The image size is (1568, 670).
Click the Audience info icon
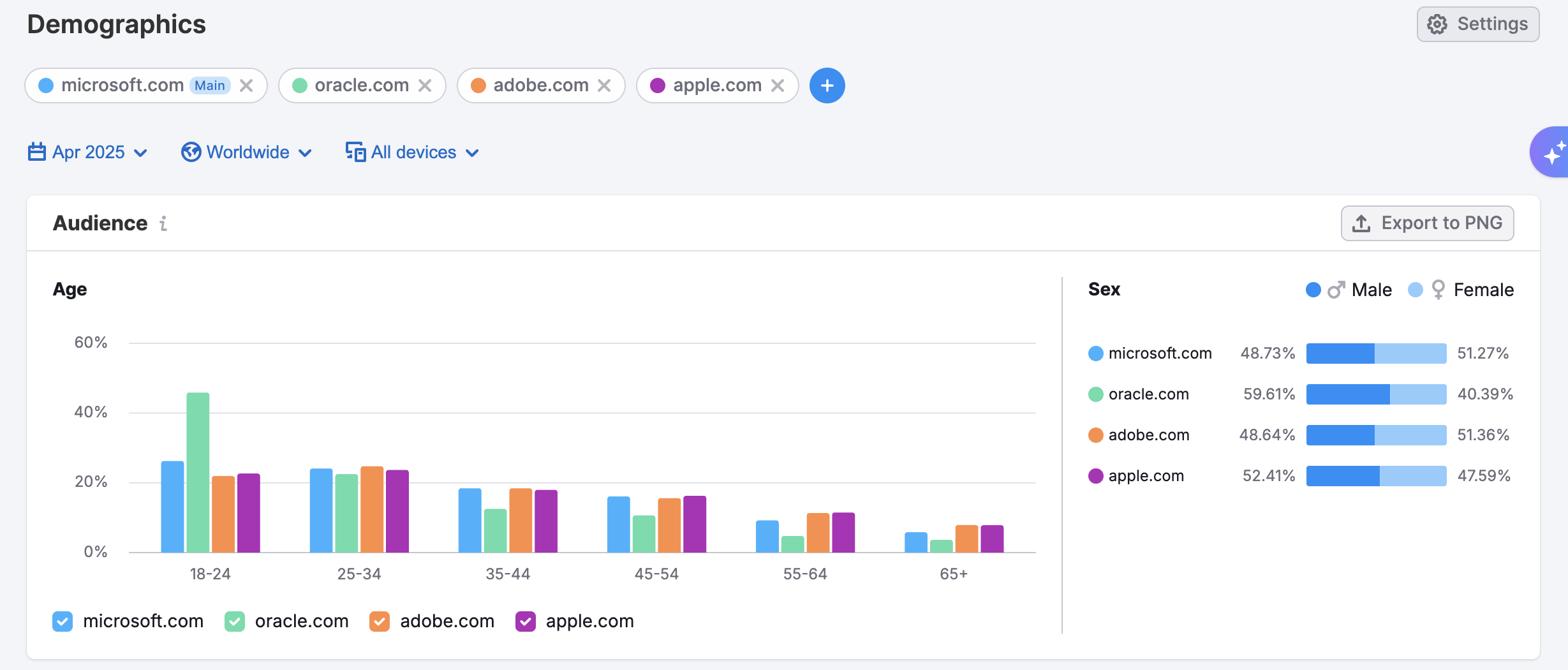click(163, 223)
